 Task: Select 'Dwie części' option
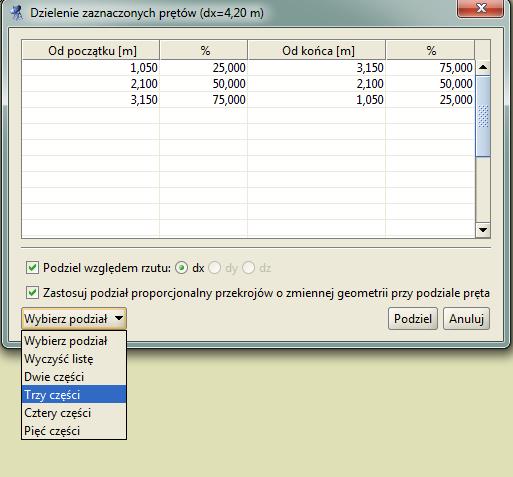pyautogui.click(x=74, y=377)
